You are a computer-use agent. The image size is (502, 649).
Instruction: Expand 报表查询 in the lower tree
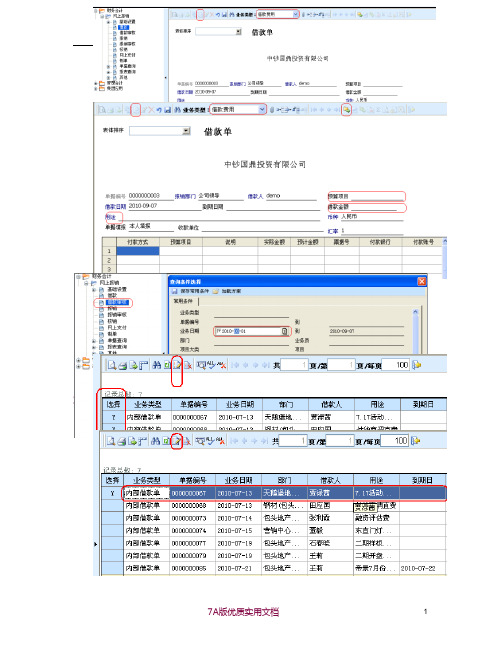94,347
